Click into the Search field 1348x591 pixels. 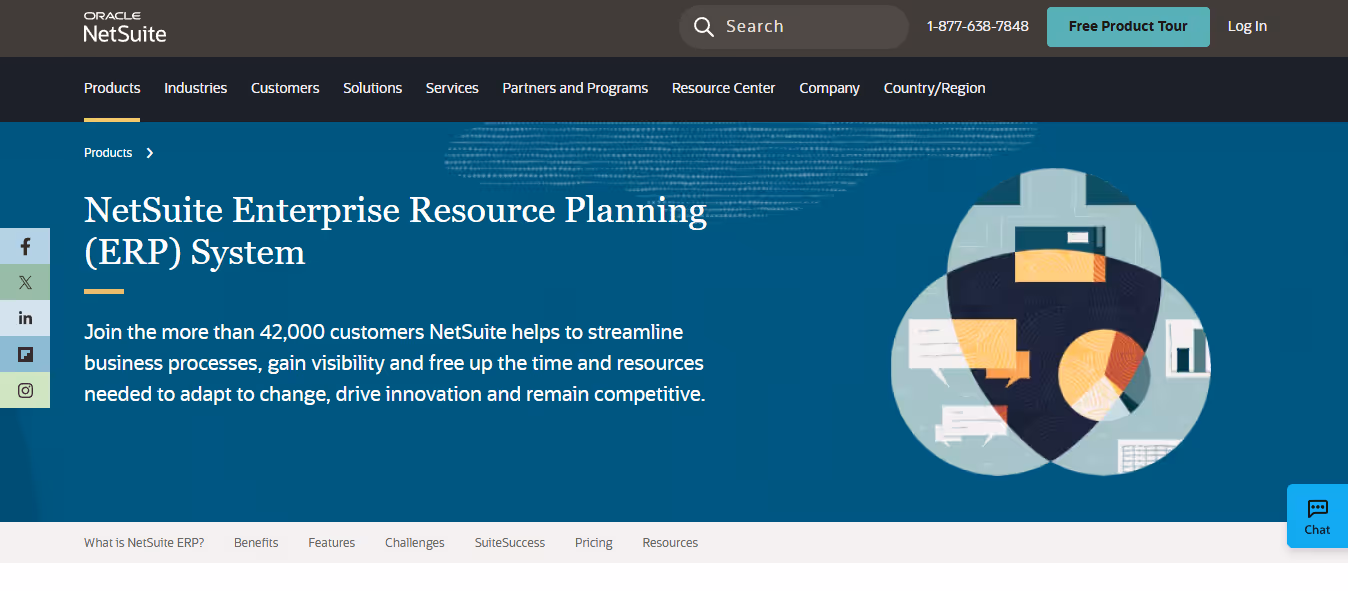coord(793,27)
